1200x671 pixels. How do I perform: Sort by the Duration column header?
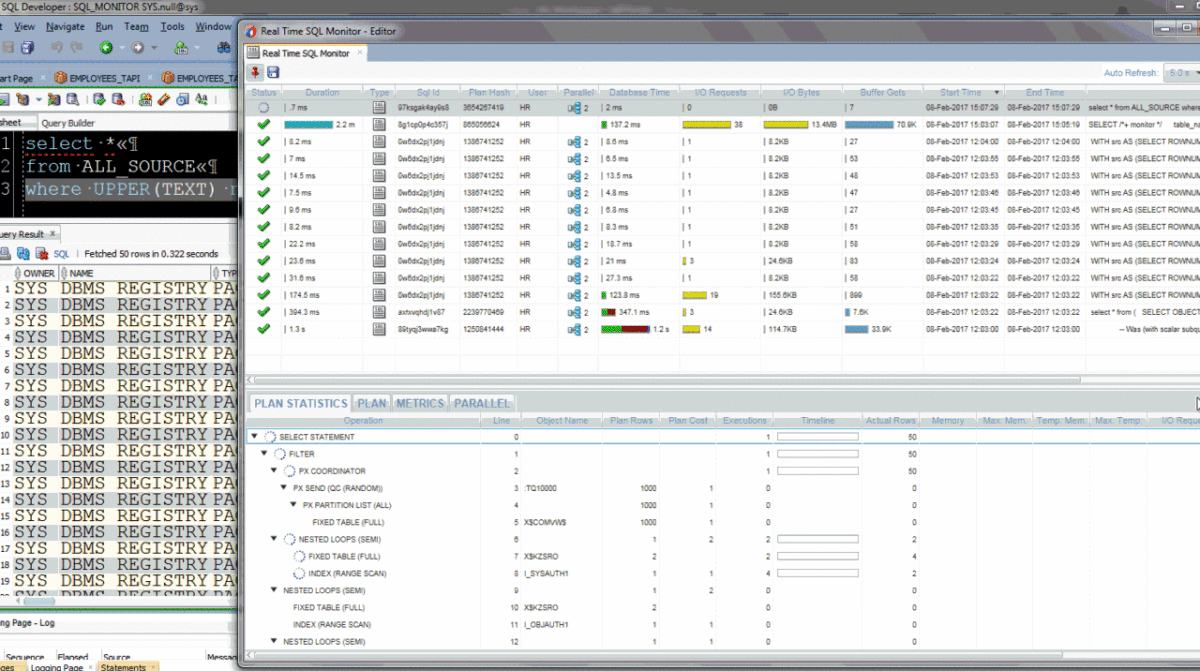point(322,93)
